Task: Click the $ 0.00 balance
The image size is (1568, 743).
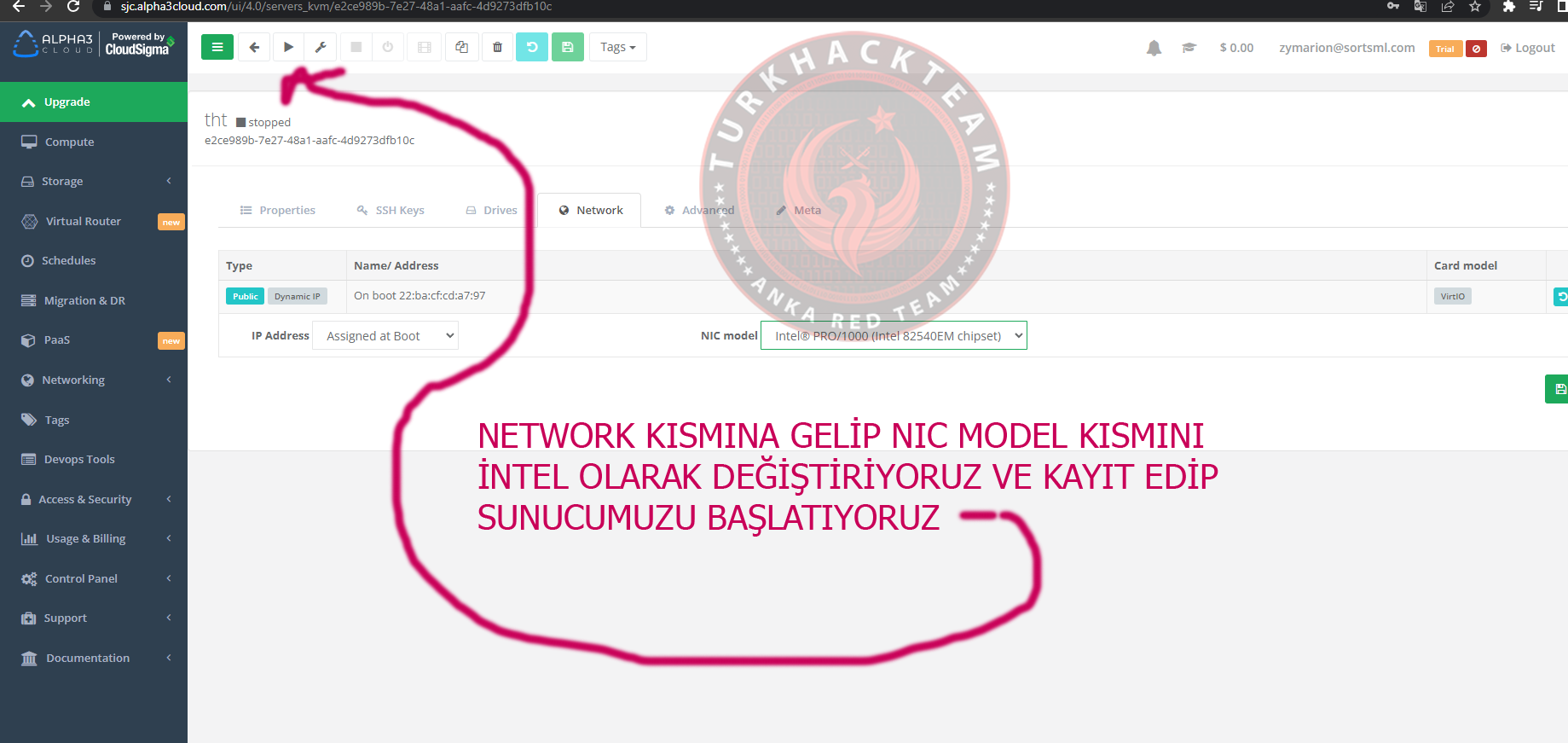Action: [1236, 48]
